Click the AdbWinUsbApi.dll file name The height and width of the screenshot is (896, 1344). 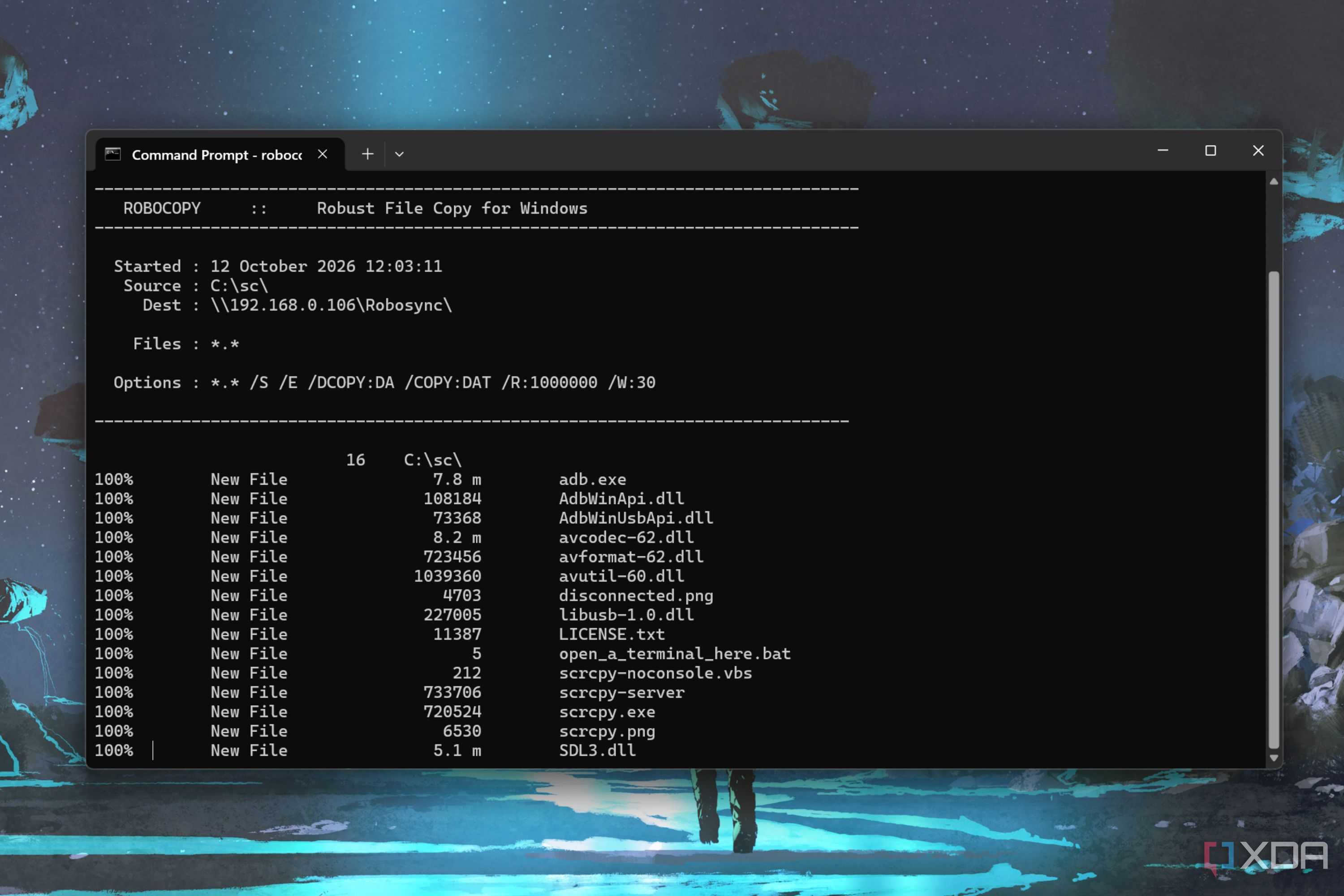point(636,518)
